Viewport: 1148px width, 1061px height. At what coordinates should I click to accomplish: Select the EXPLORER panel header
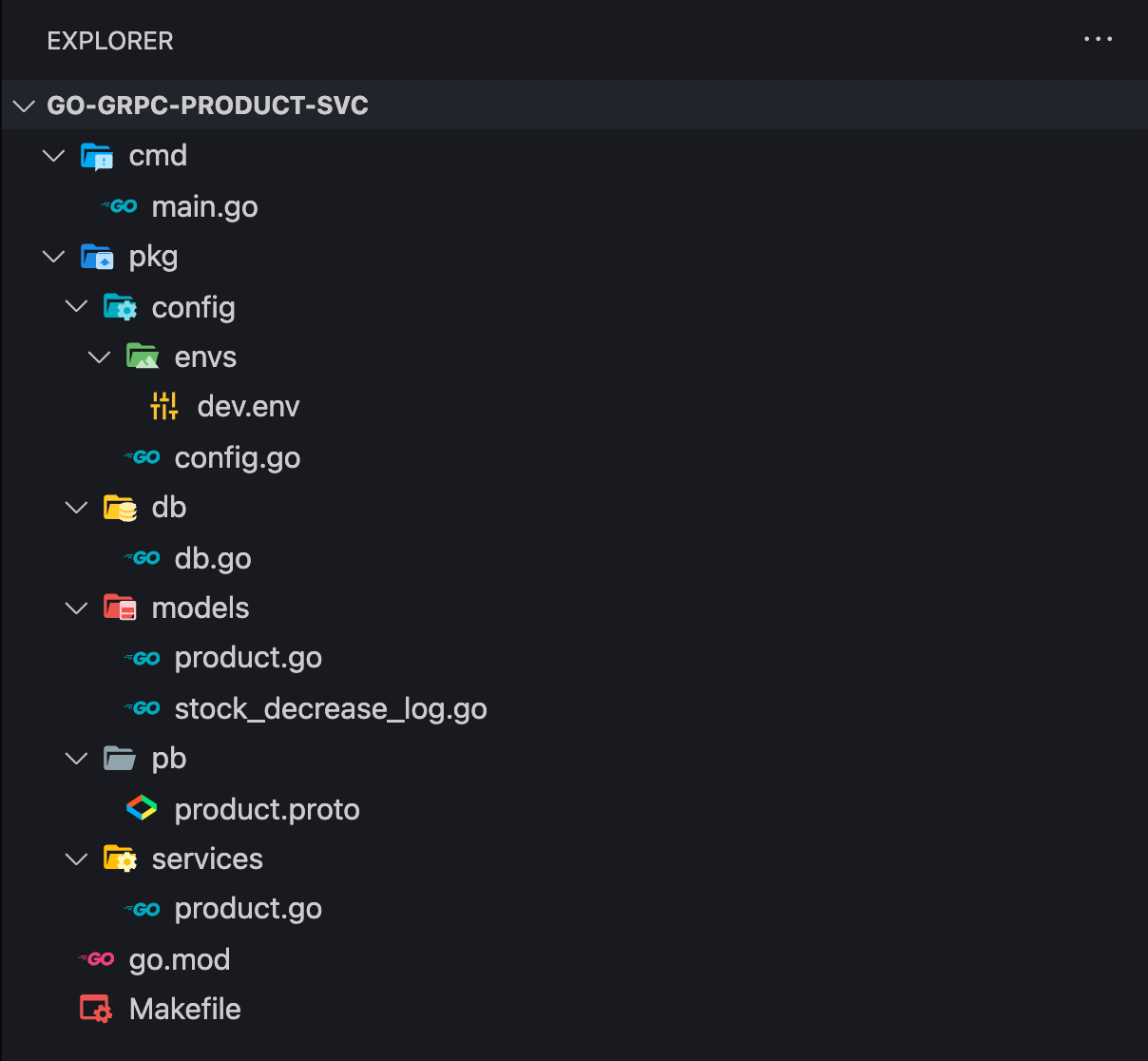[x=110, y=40]
